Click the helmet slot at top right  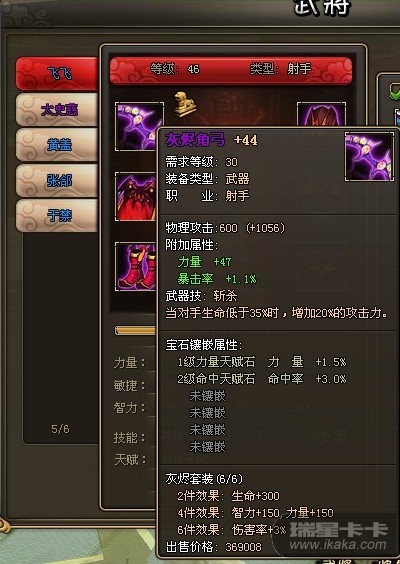[x=321, y=114]
